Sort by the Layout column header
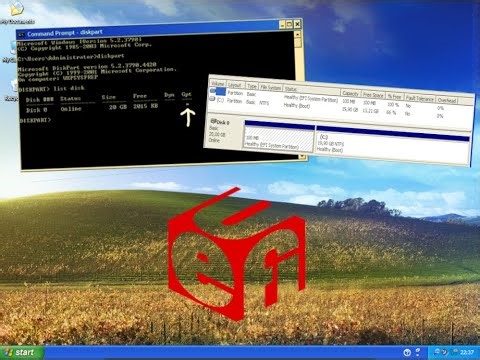 click(235, 84)
